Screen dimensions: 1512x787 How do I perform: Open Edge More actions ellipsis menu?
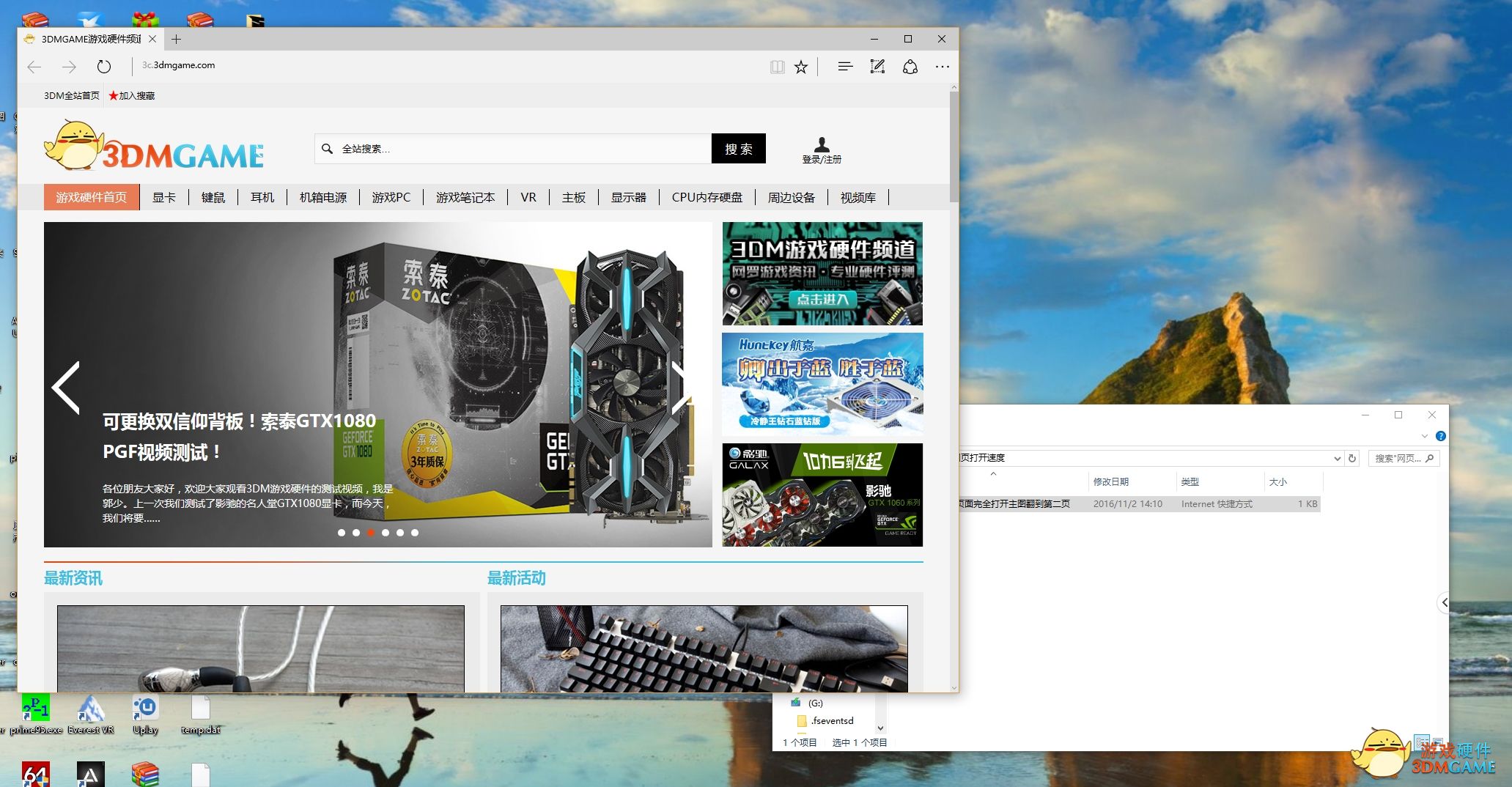943,67
